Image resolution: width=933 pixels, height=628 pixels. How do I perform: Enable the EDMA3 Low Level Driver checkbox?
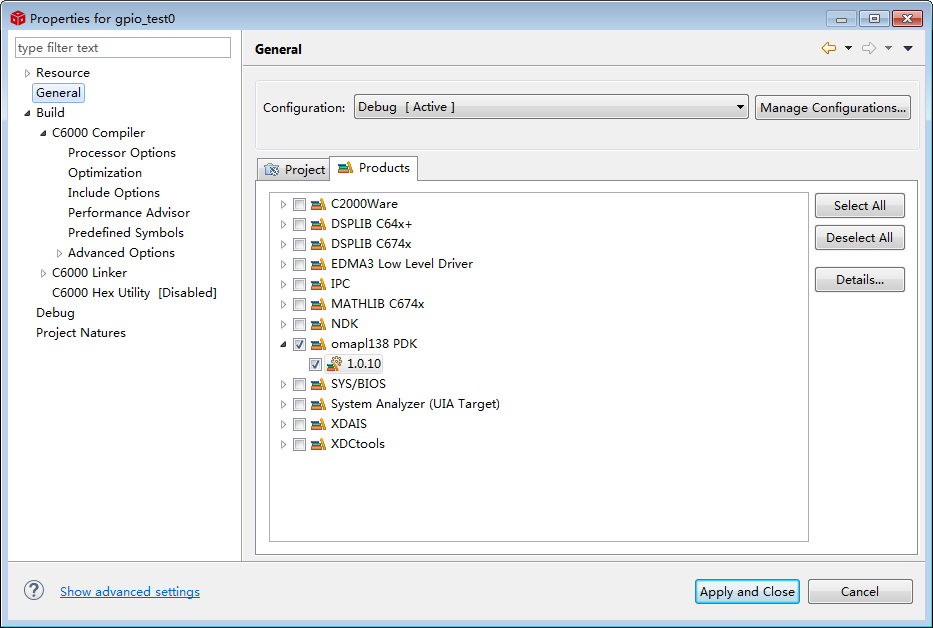pos(299,264)
